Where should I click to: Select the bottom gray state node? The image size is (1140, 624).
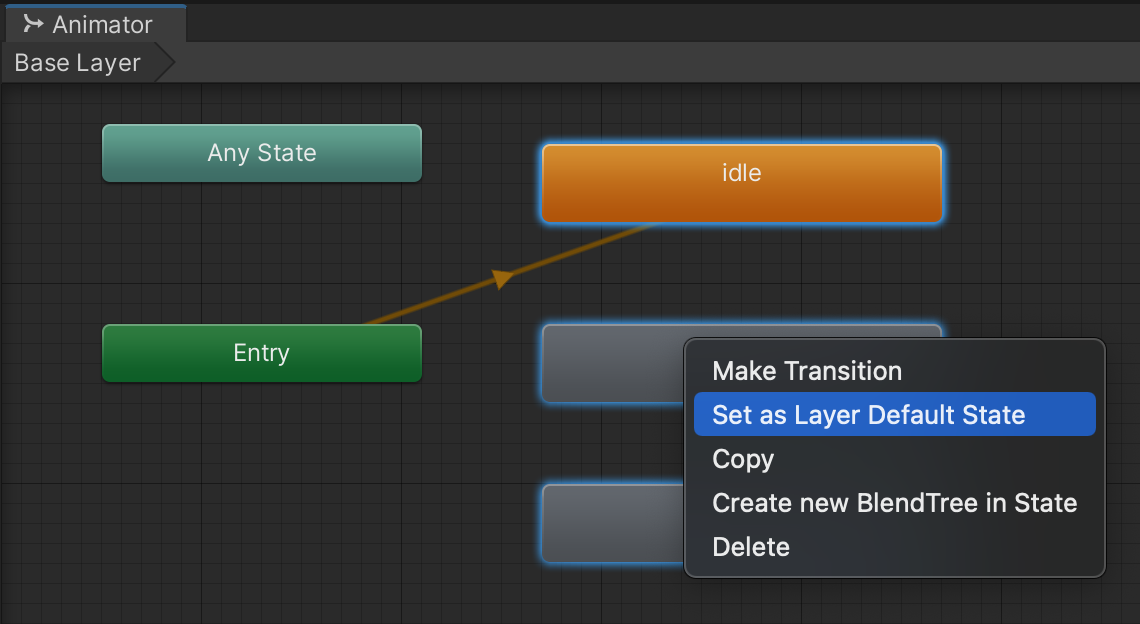pyautogui.click(x=610, y=522)
